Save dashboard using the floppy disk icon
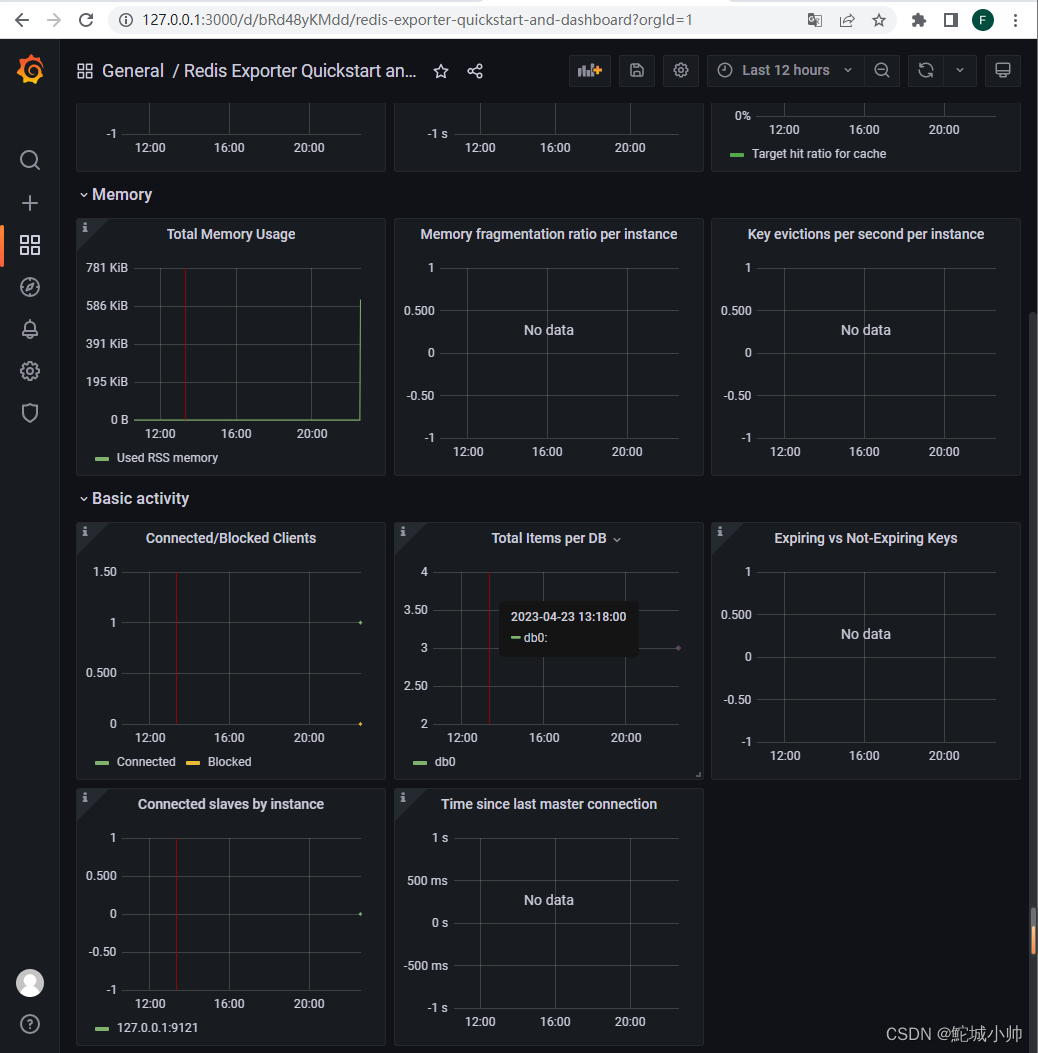1038x1053 pixels. (636, 71)
